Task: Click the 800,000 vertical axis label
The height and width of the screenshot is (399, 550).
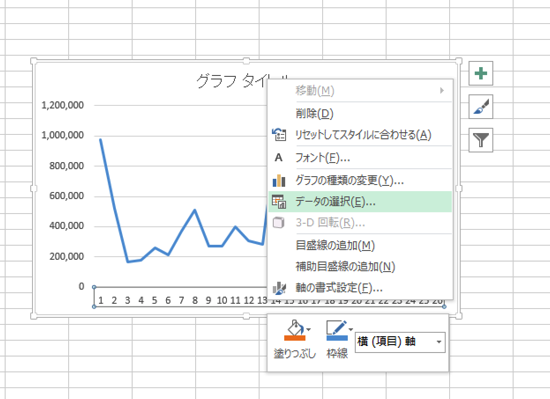Action: (67, 165)
